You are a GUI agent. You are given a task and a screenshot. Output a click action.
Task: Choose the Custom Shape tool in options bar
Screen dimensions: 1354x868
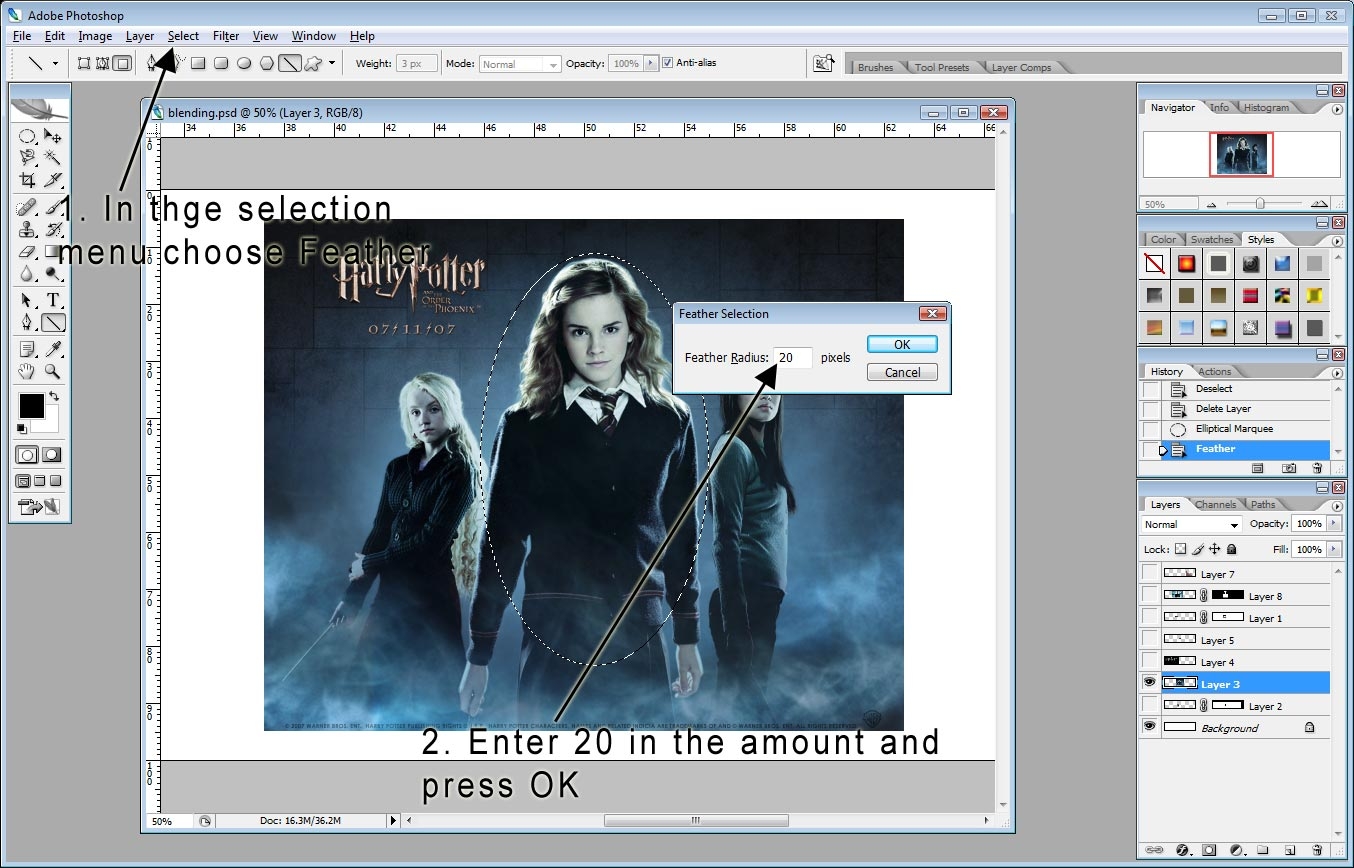[313, 63]
